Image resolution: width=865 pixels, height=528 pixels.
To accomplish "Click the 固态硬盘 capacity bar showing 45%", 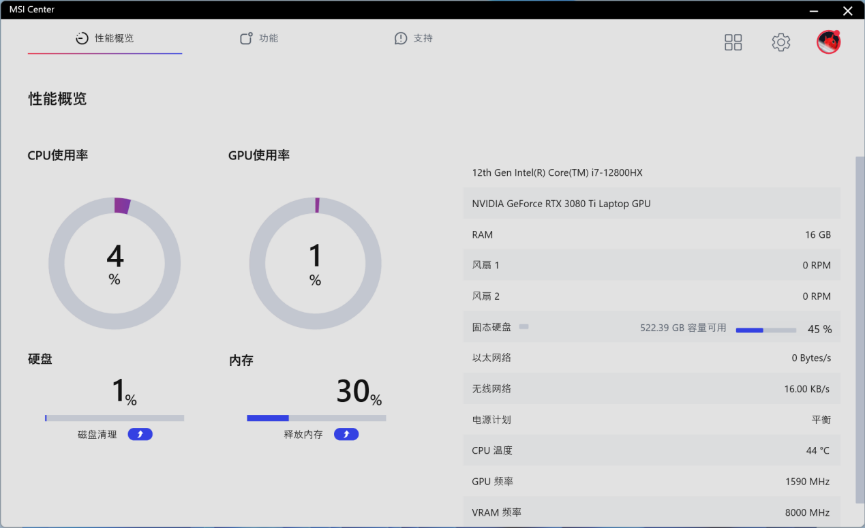I will [x=766, y=329].
